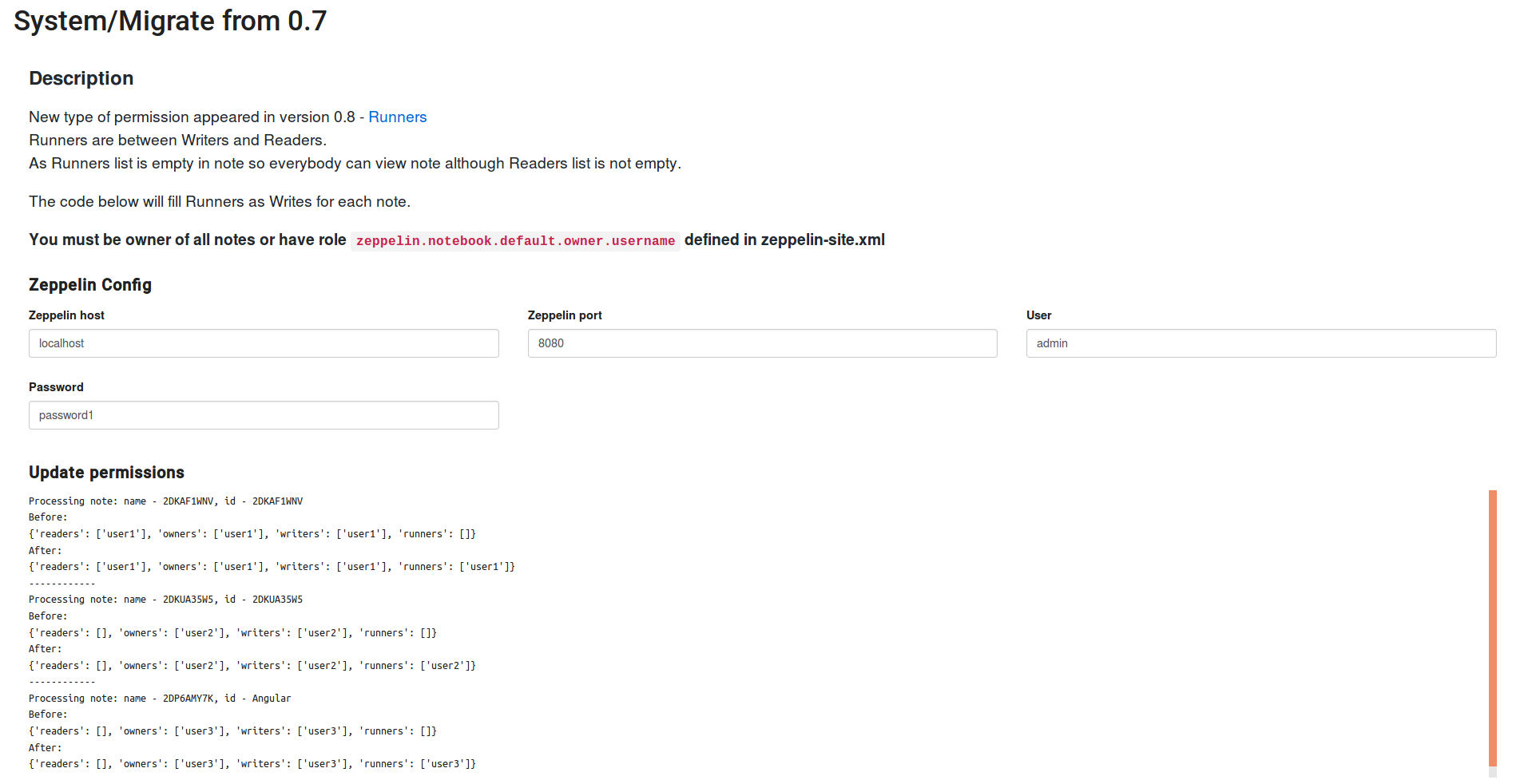Focus the Zeppelin port field

(762, 343)
